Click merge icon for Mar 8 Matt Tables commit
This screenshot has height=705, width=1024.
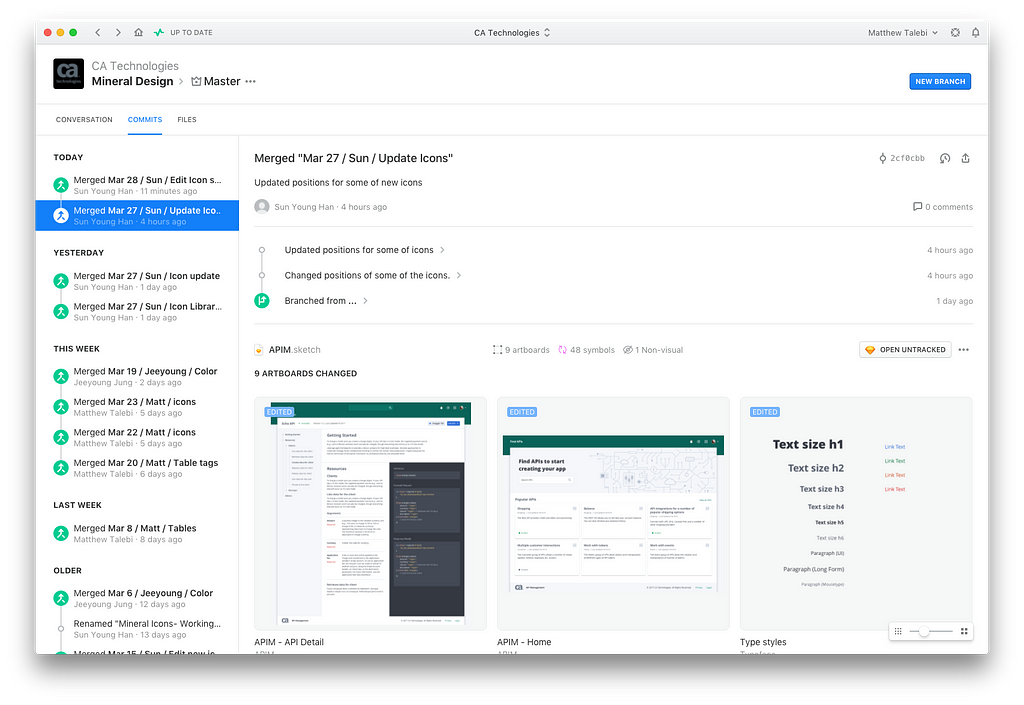61,534
